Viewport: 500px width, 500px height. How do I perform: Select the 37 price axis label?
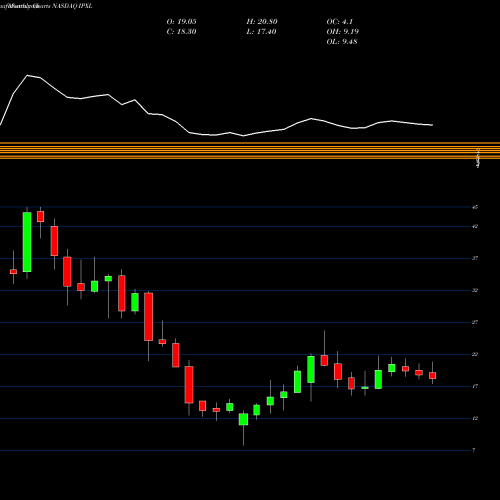[x=475, y=258]
